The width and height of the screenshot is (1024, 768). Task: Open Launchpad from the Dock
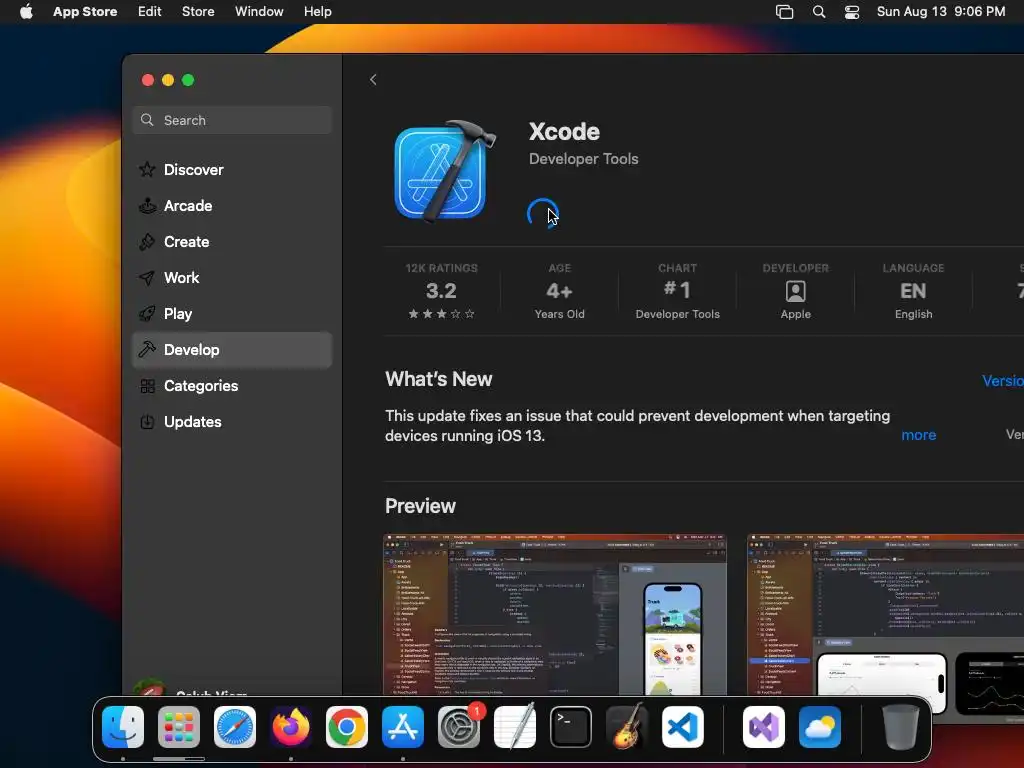point(179,727)
